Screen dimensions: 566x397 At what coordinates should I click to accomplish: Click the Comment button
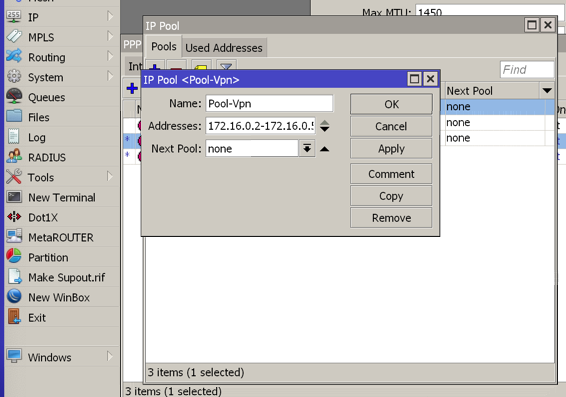coord(391,174)
